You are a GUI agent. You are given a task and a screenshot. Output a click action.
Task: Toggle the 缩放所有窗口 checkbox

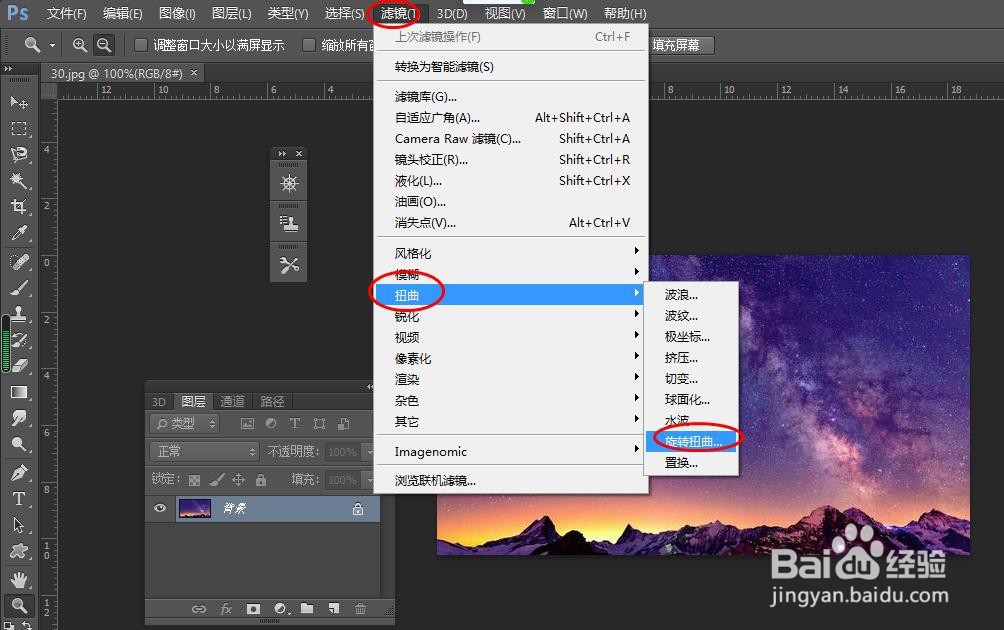(x=310, y=44)
